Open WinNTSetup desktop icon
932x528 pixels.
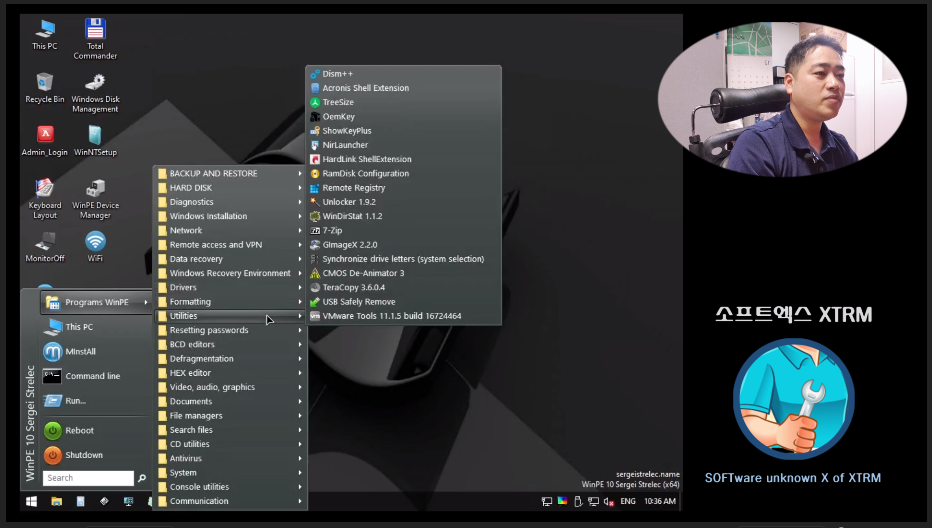click(x=95, y=141)
